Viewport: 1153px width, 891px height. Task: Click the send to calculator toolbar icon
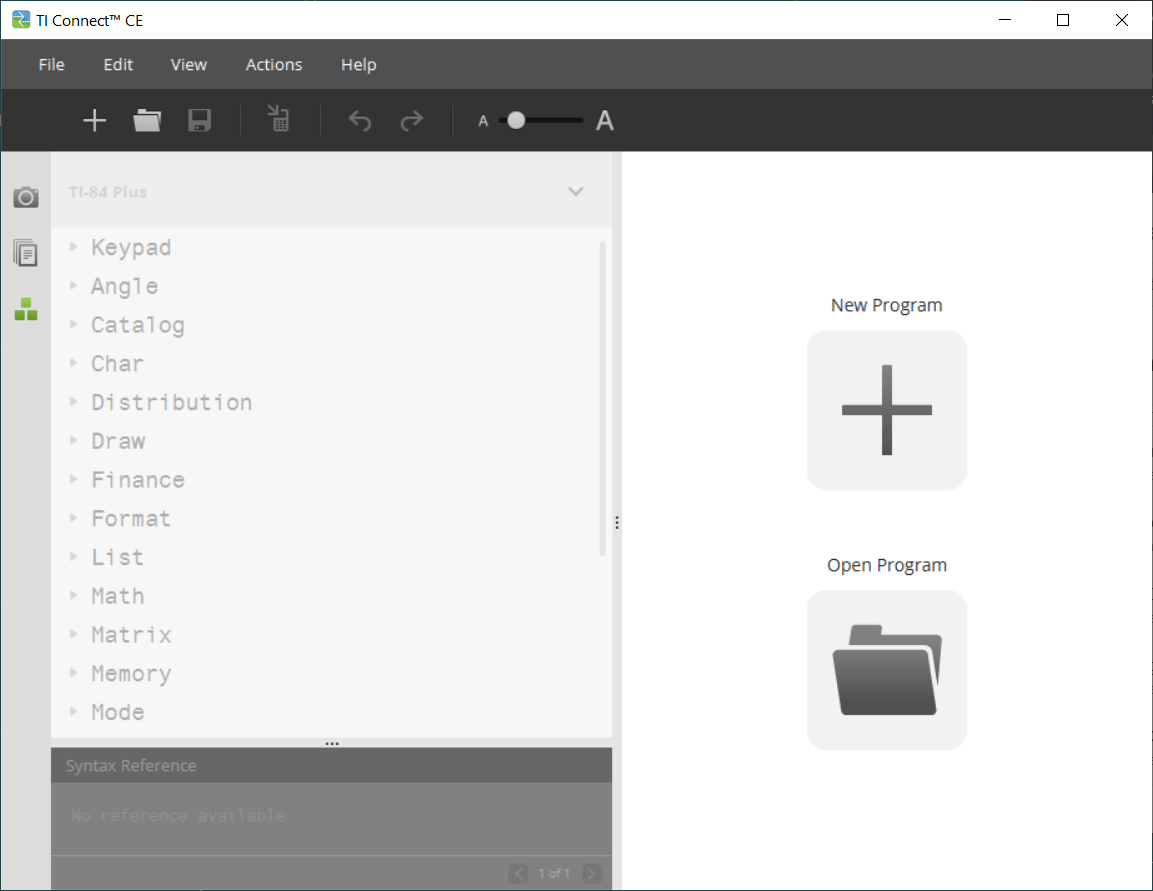click(279, 120)
